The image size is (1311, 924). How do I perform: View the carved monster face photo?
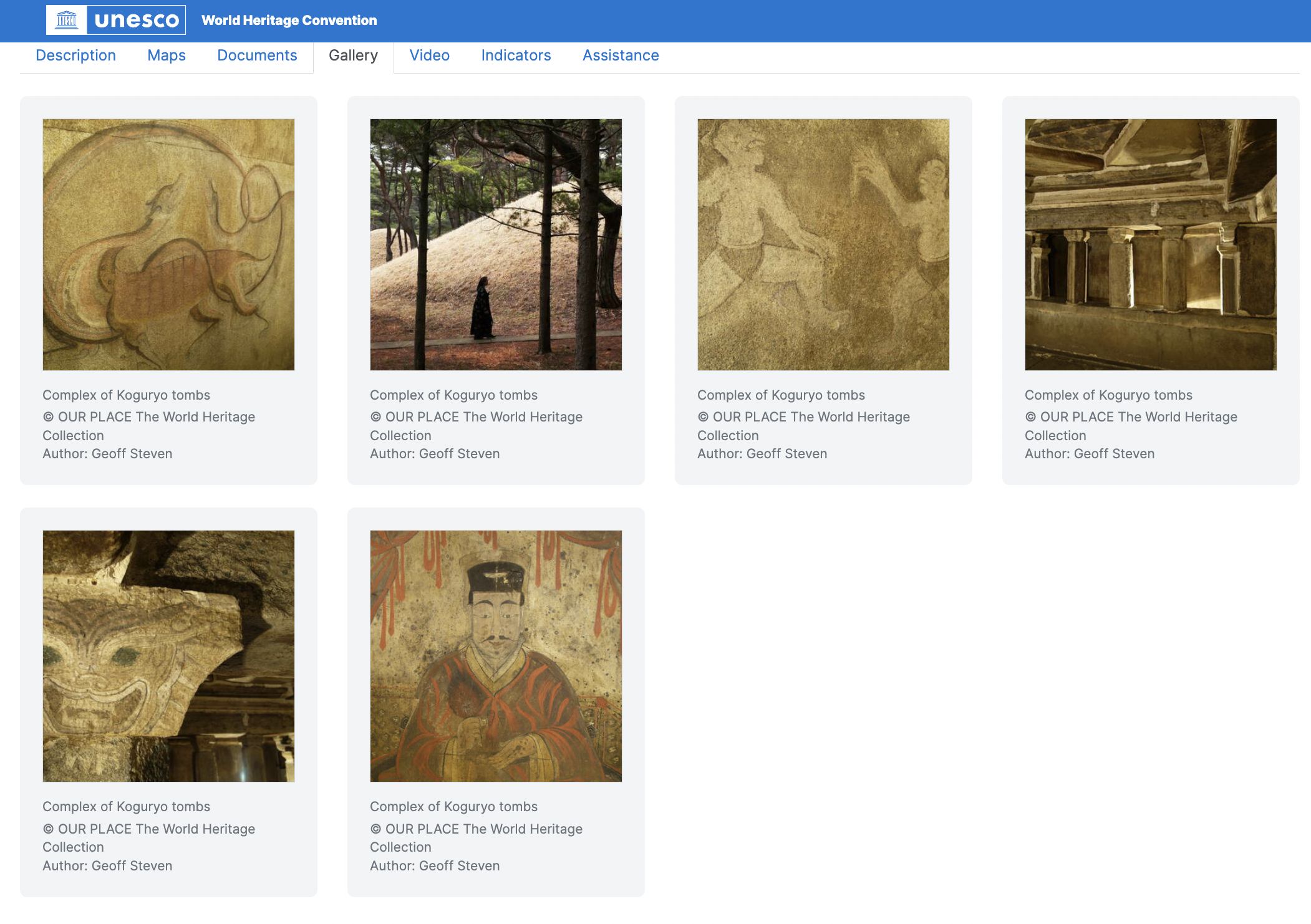point(168,656)
